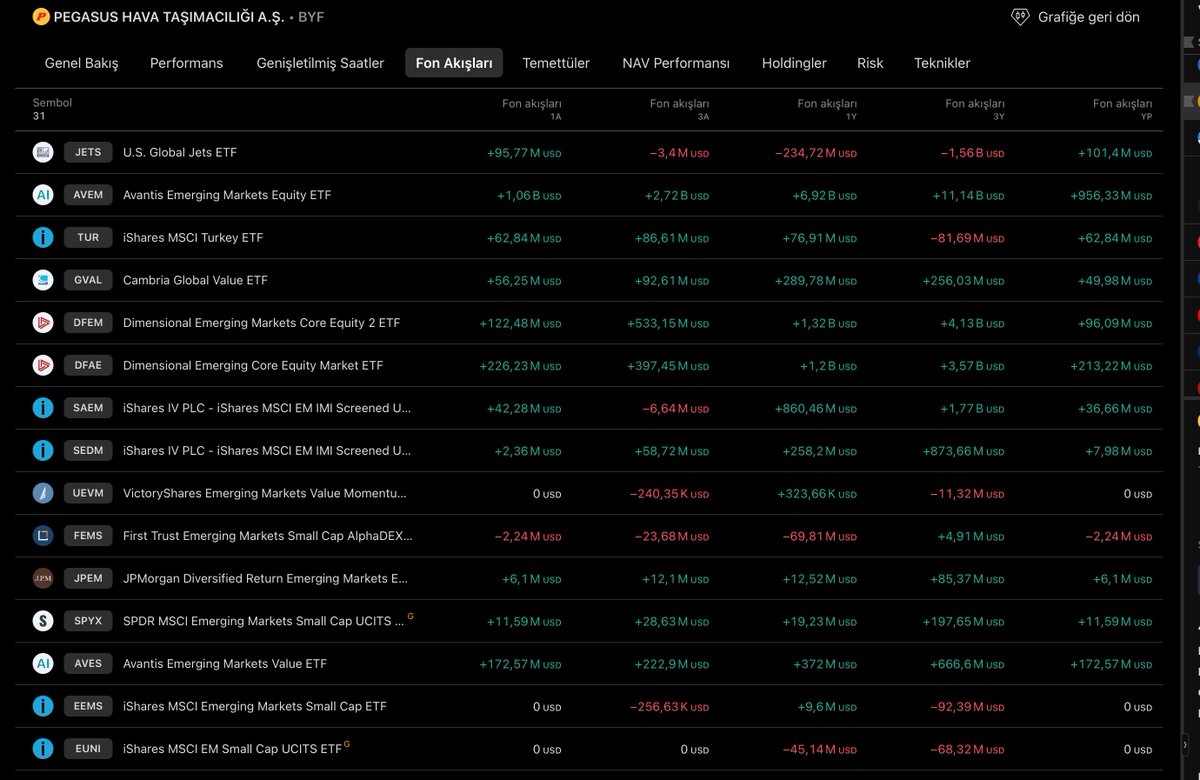Open the NAV Performansı tab
Screen dimensions: 1200x780
(x=676, y=63)
